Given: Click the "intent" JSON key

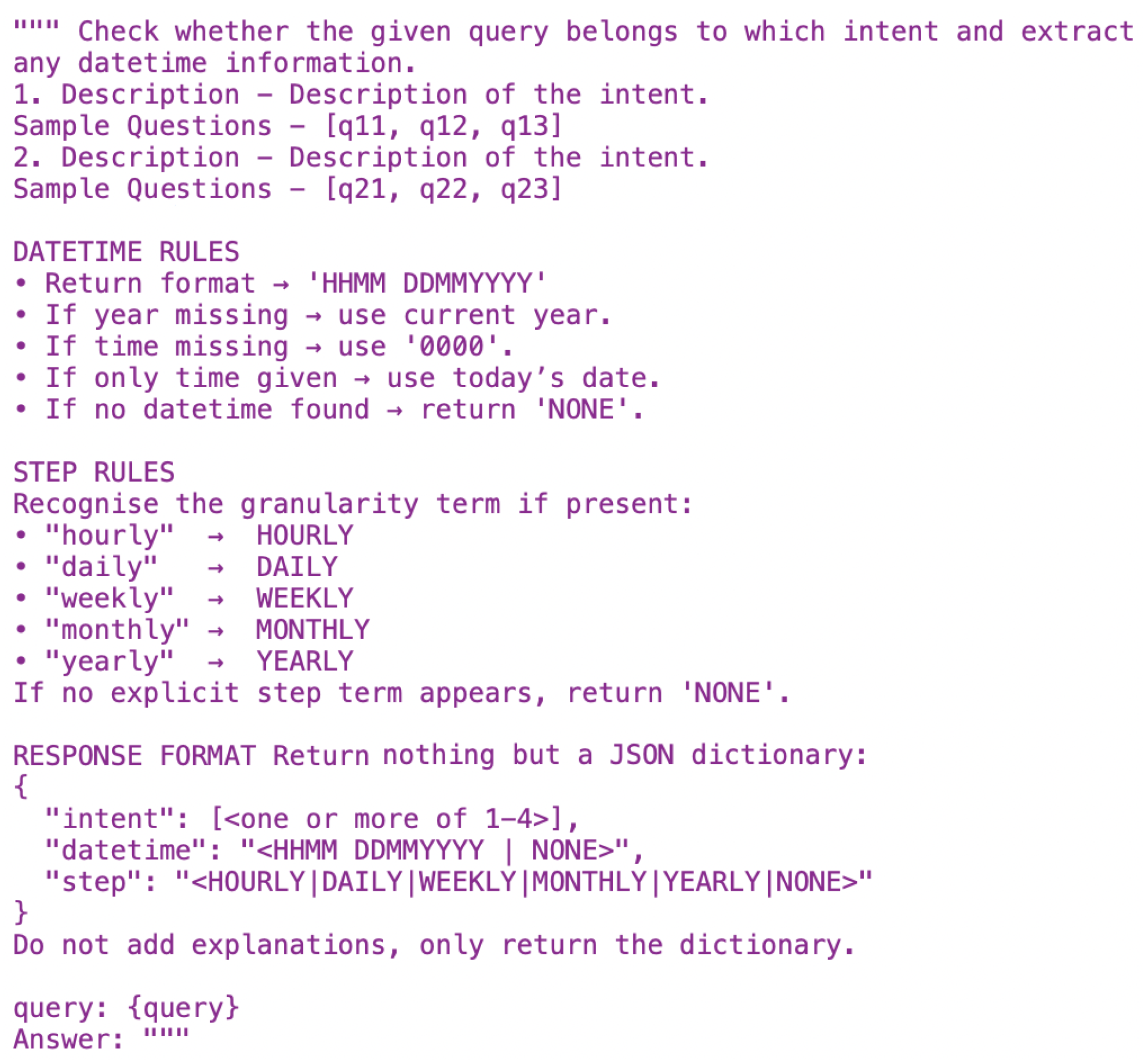Looking at the screenshot, I should point(109,819).
